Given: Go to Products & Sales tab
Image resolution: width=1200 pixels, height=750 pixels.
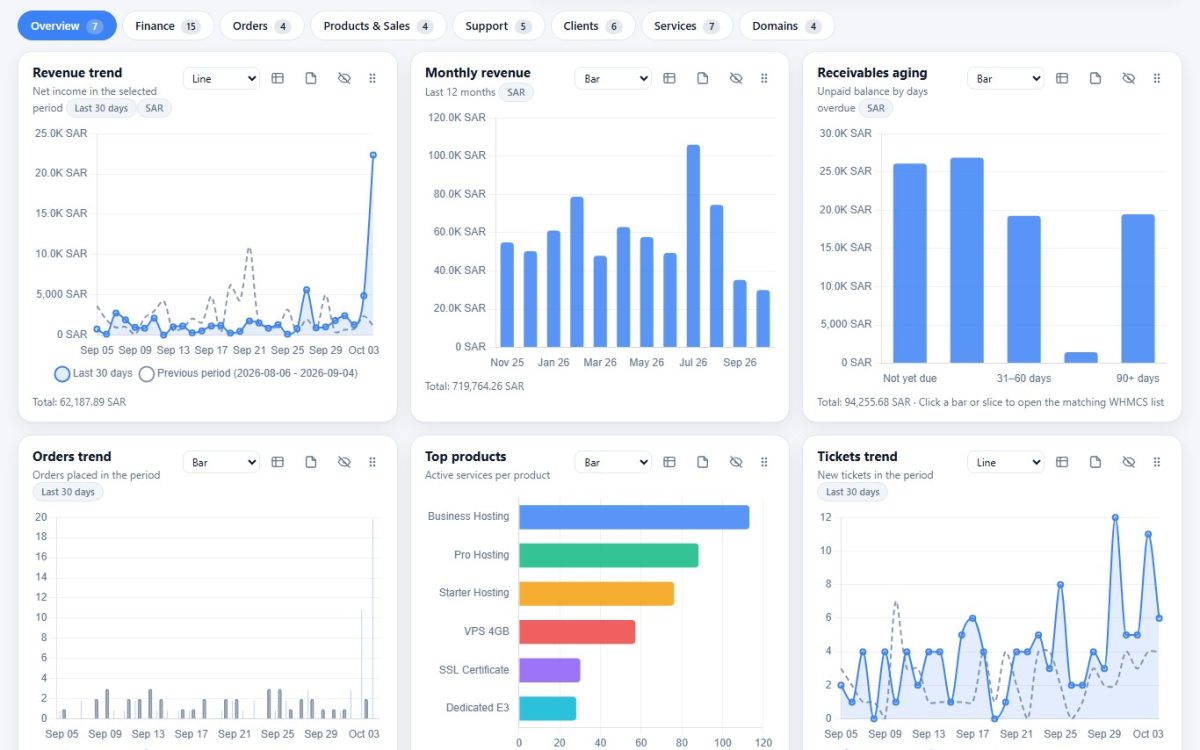Looking at the screenshot, I should click(x=378, y=26).
